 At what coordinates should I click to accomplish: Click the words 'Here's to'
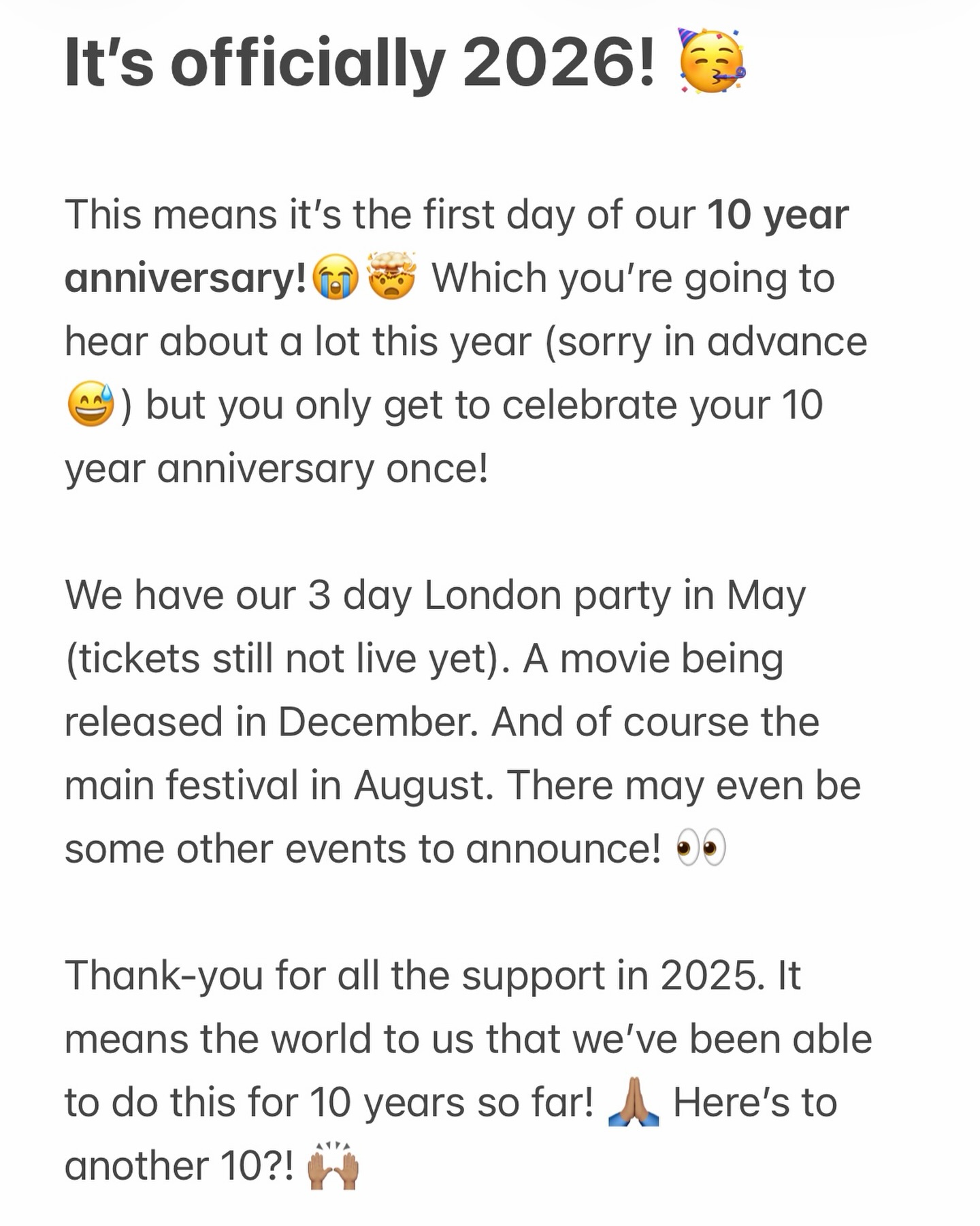click(755, 1102)
